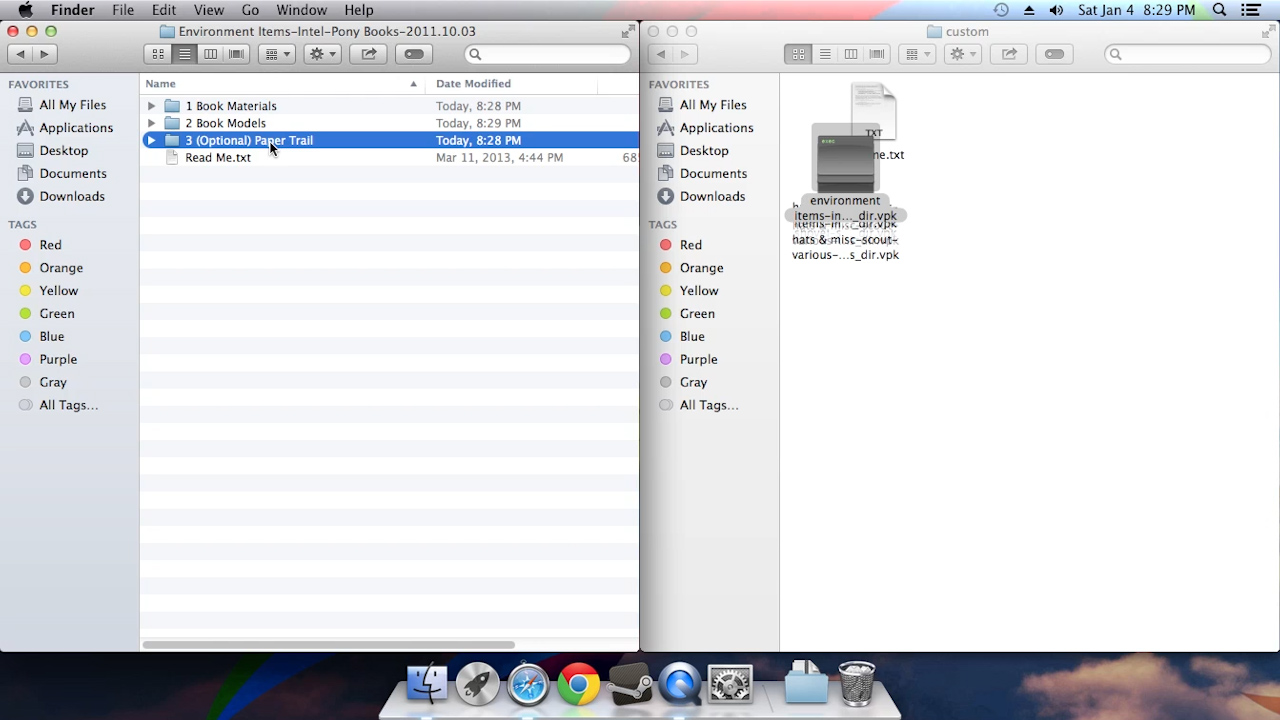The height and width of the screenshot is (720, 1280).
Task: Select Blue tag in custom window sidebar
Action: [692, 337]
